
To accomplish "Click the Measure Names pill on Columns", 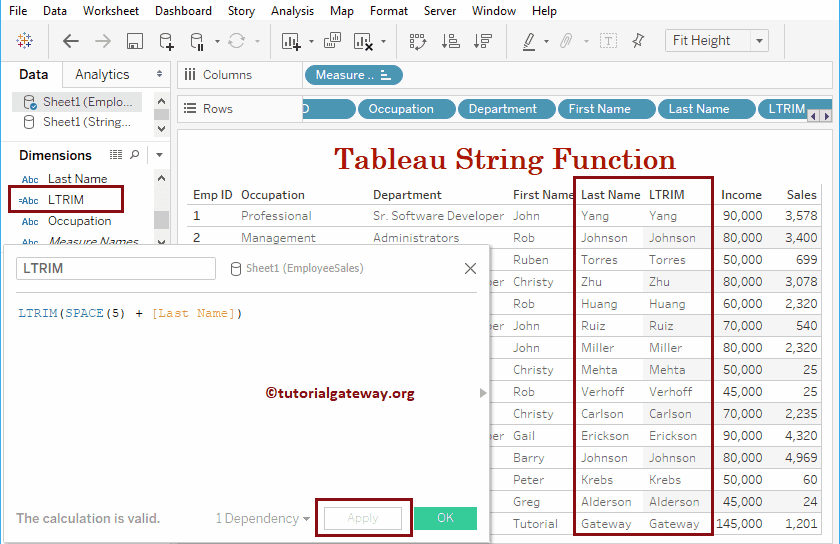I will coord(354,75).
